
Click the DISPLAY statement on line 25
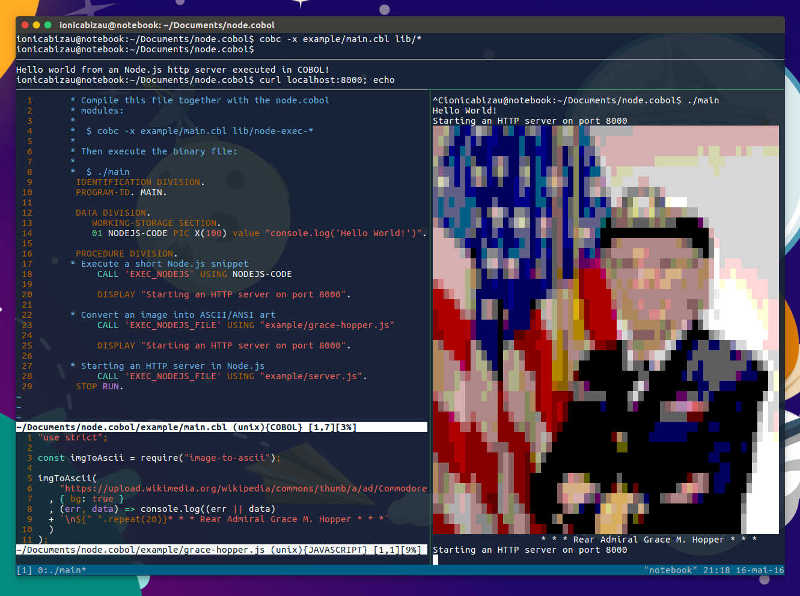click(224, 345)
